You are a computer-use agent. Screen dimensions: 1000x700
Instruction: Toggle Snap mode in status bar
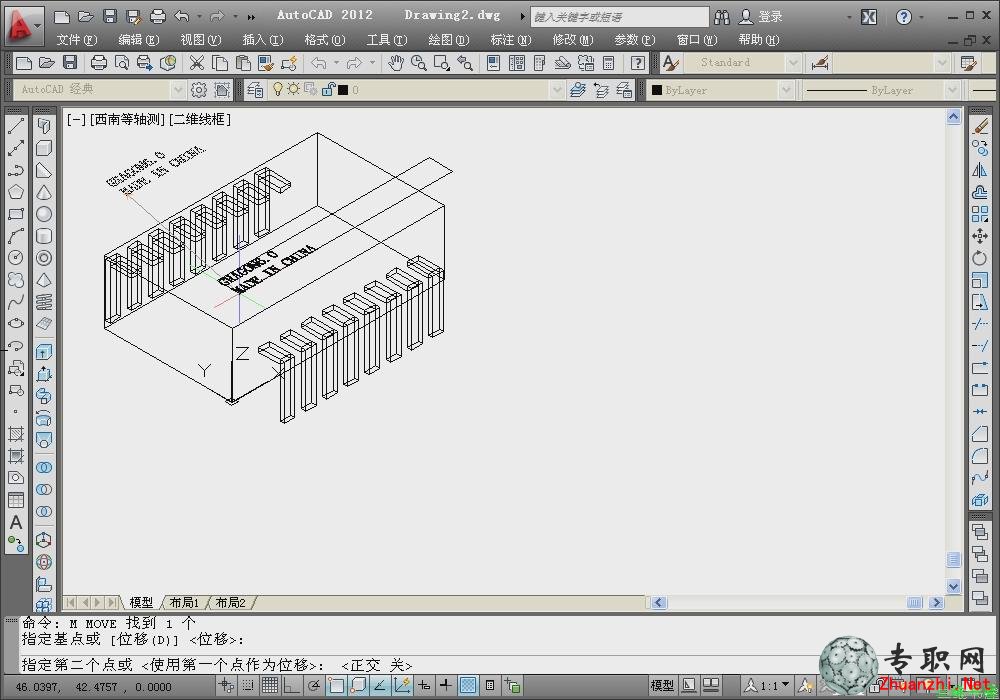click(x=247, y=685)
